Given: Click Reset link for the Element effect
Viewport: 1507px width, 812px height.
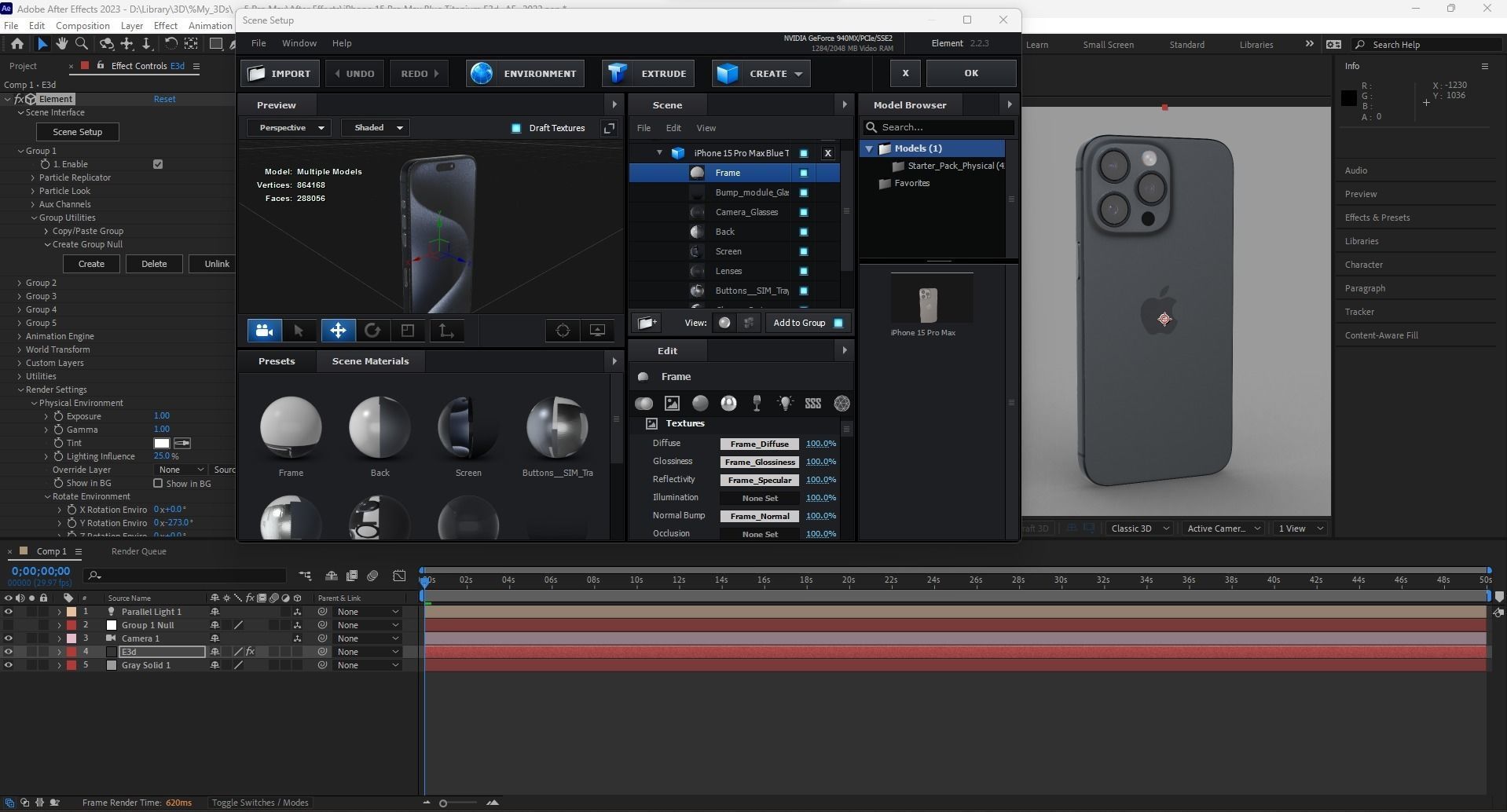Looking at the screenshot, I should 164,99.
